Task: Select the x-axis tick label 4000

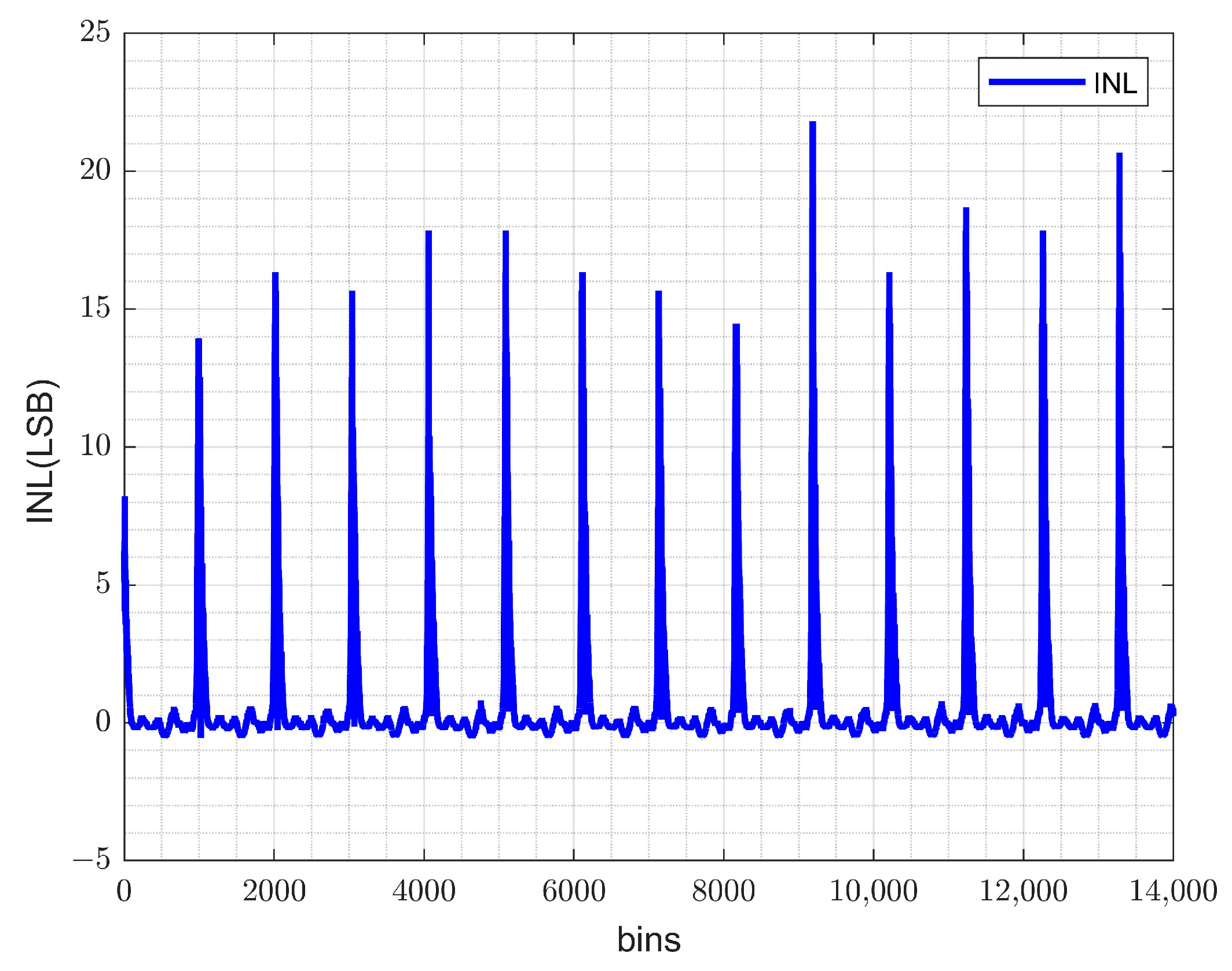Action: click(424, 891)
